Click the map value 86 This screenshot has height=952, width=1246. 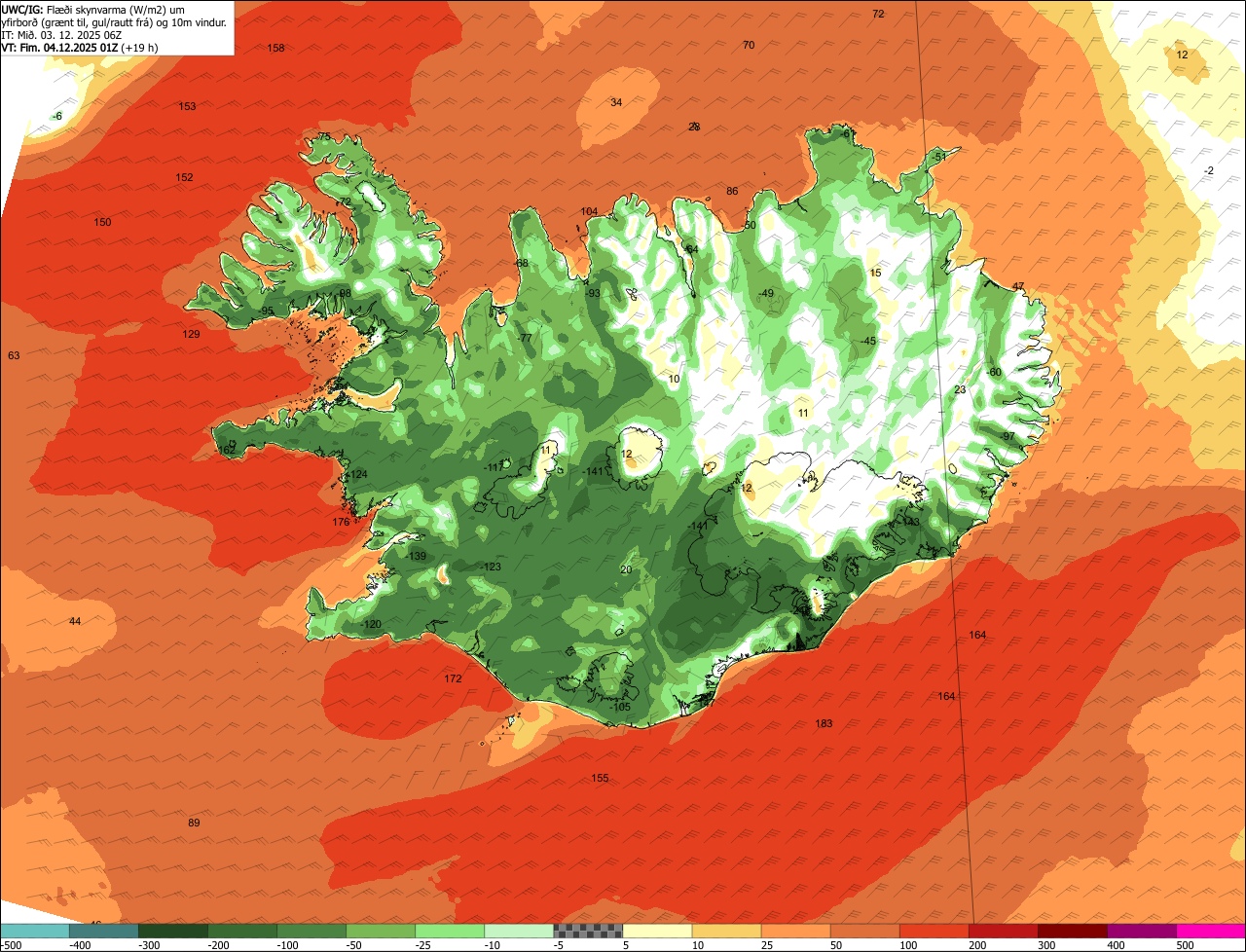tap(732, 191)
